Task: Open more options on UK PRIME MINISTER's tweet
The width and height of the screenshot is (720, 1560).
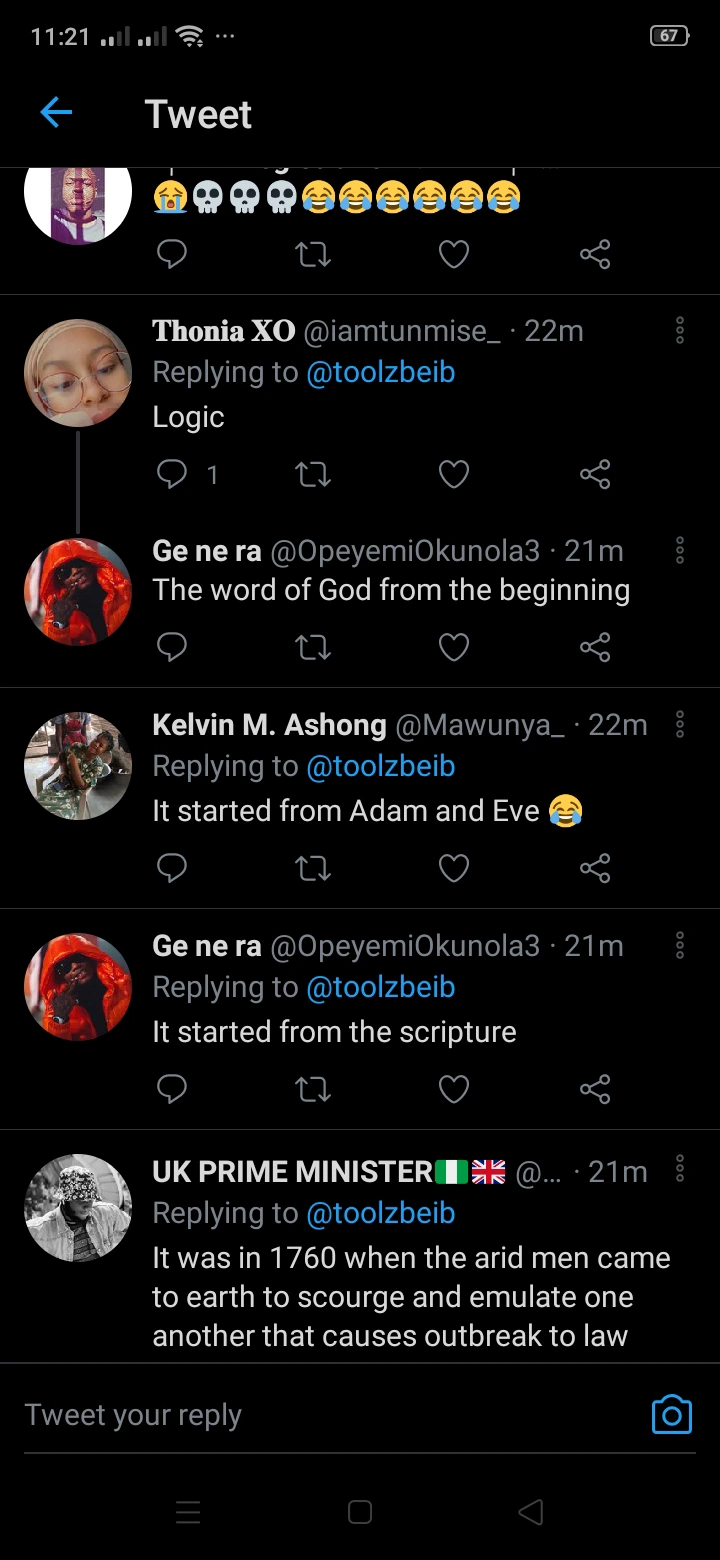Action: 680,1169
